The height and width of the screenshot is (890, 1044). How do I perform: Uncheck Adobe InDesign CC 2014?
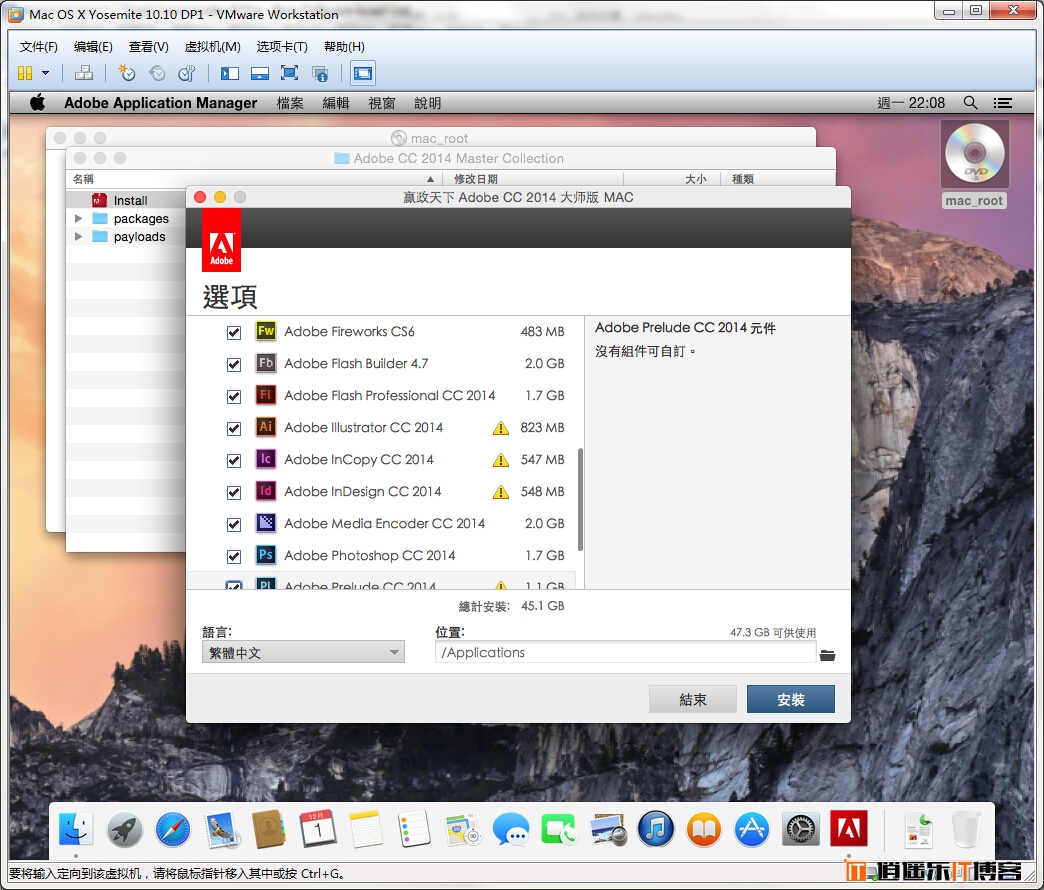(234, 492)
